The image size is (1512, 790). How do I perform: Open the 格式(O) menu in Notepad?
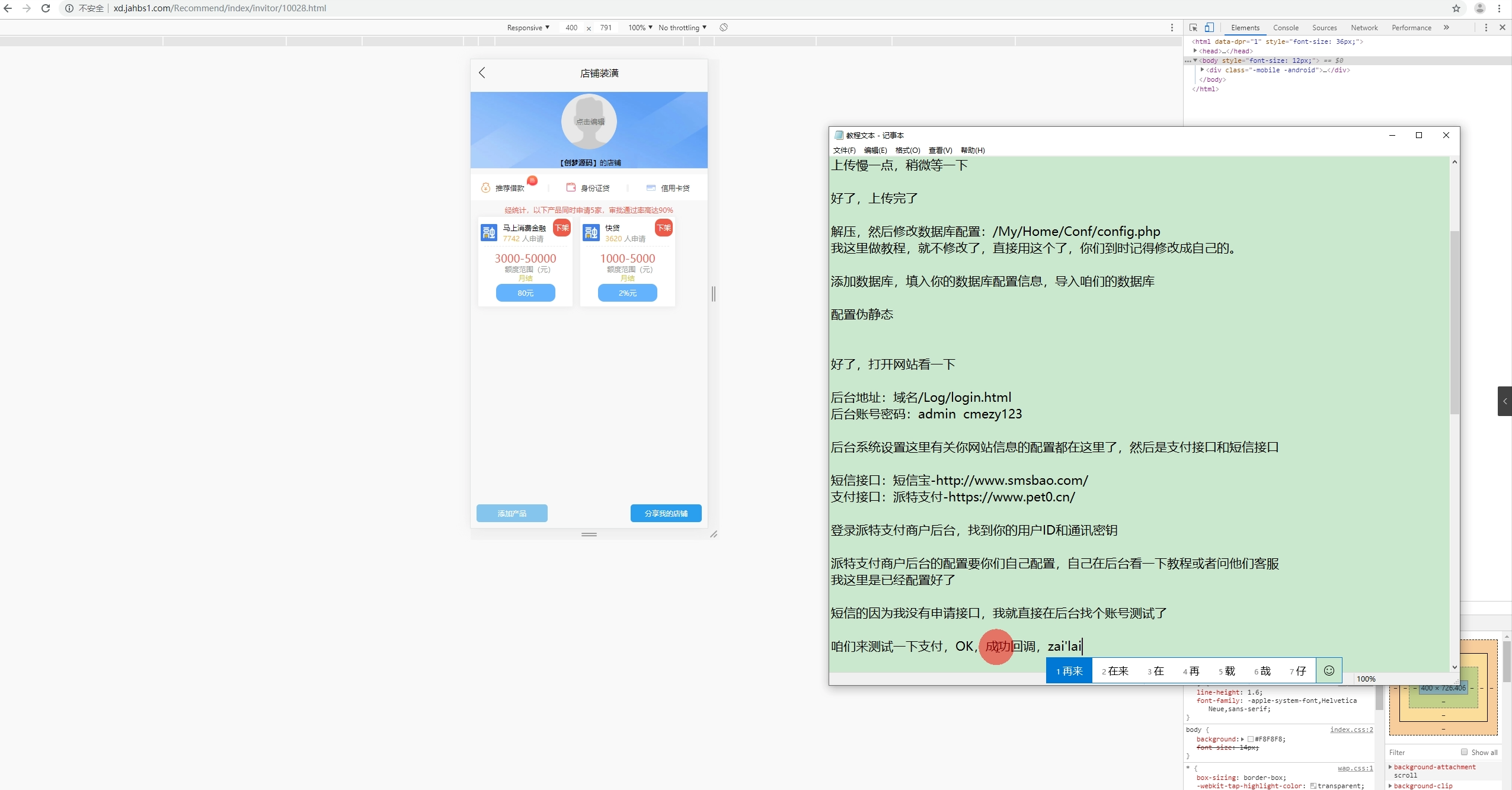[x=907, y=150]
